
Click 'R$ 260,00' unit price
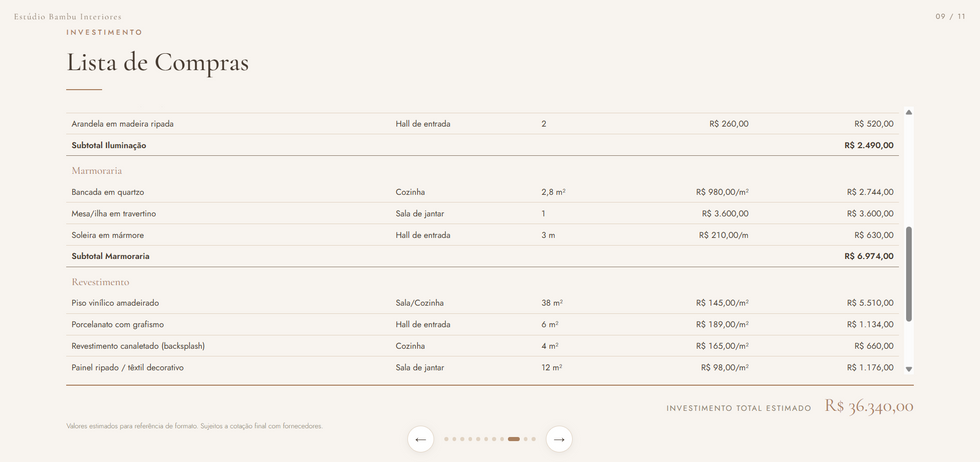(x=729, y=124)
